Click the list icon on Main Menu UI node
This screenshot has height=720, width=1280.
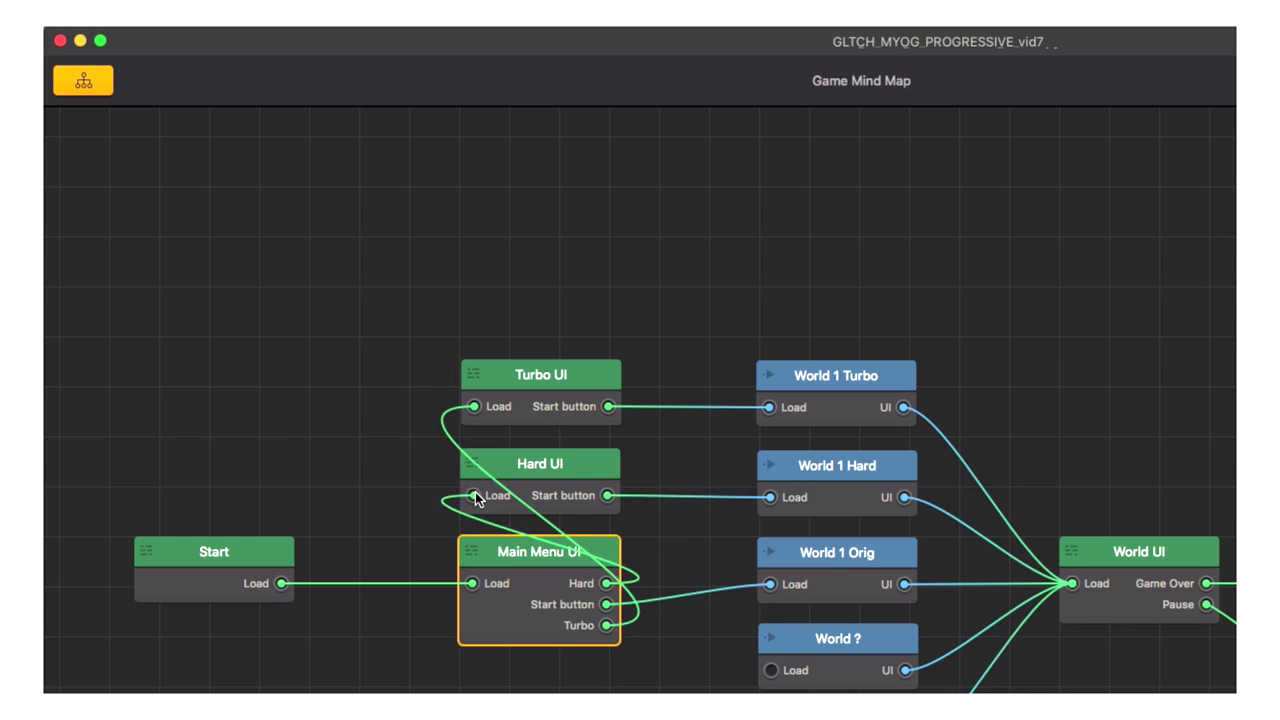(472, 551)
